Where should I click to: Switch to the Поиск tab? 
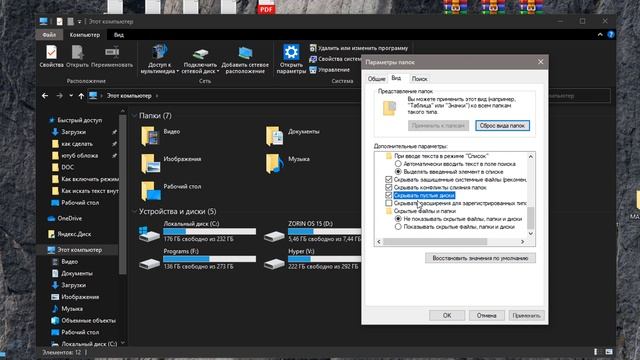pos(419,79)
